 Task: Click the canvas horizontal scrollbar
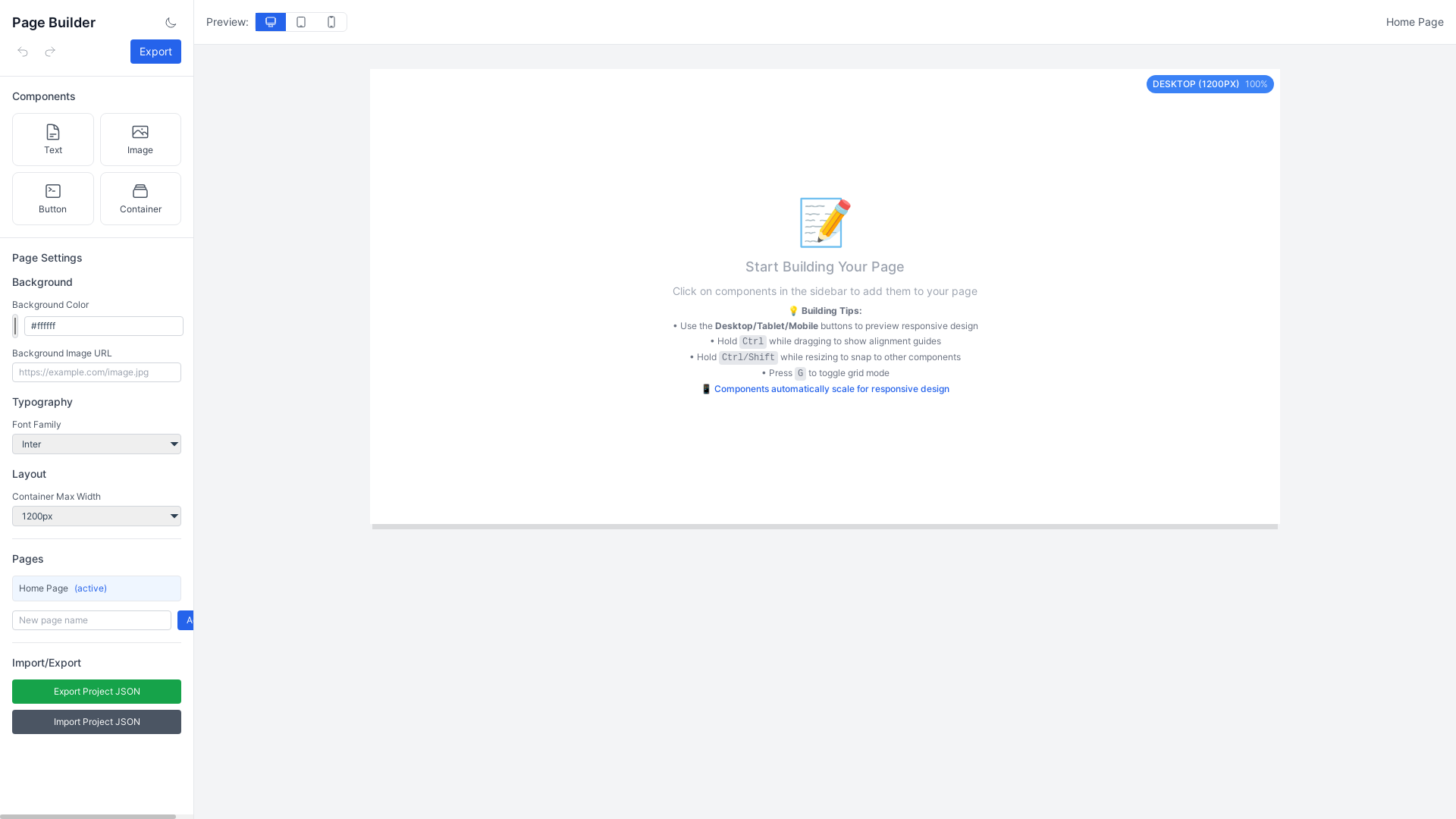click(825, 526)
